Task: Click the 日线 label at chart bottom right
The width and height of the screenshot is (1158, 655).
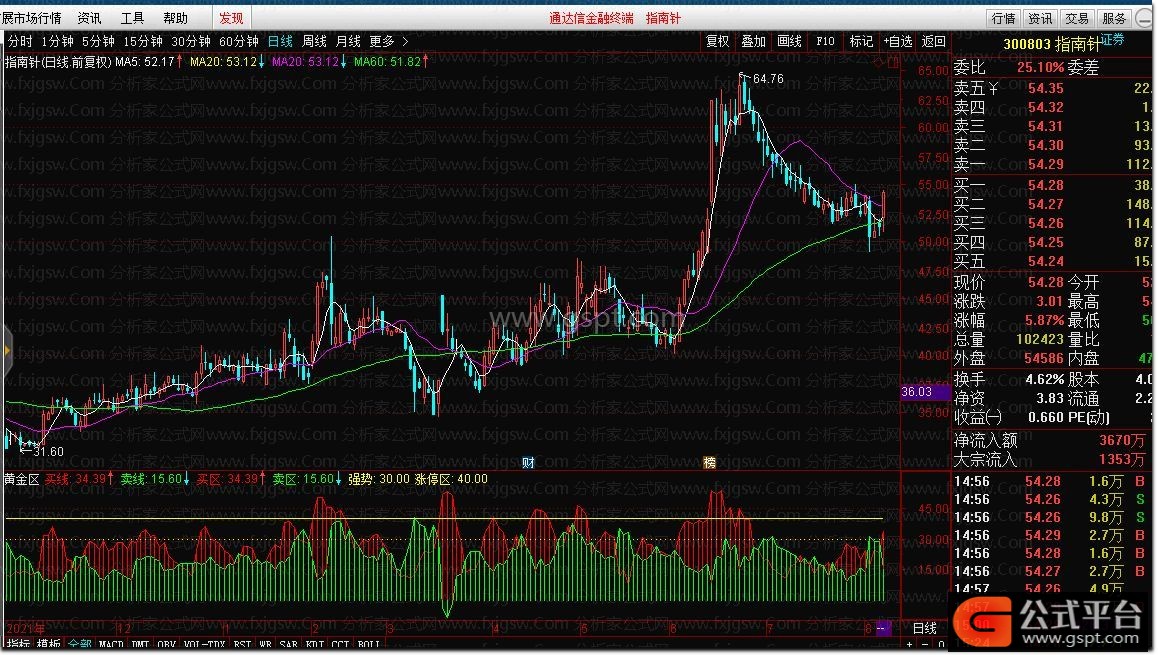Action: tap(925, 628)
